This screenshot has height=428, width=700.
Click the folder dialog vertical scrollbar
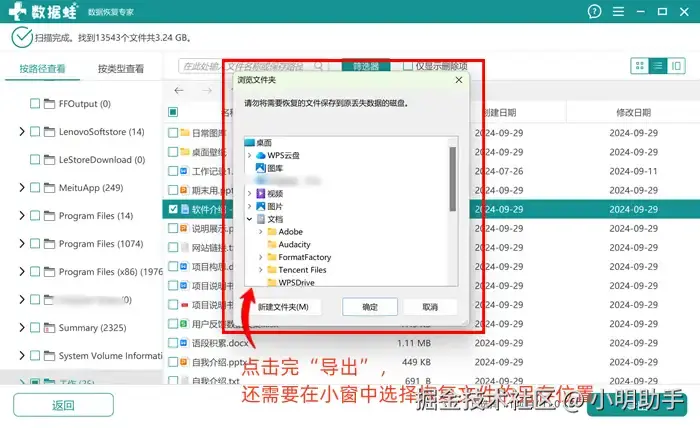click(453, 179)
